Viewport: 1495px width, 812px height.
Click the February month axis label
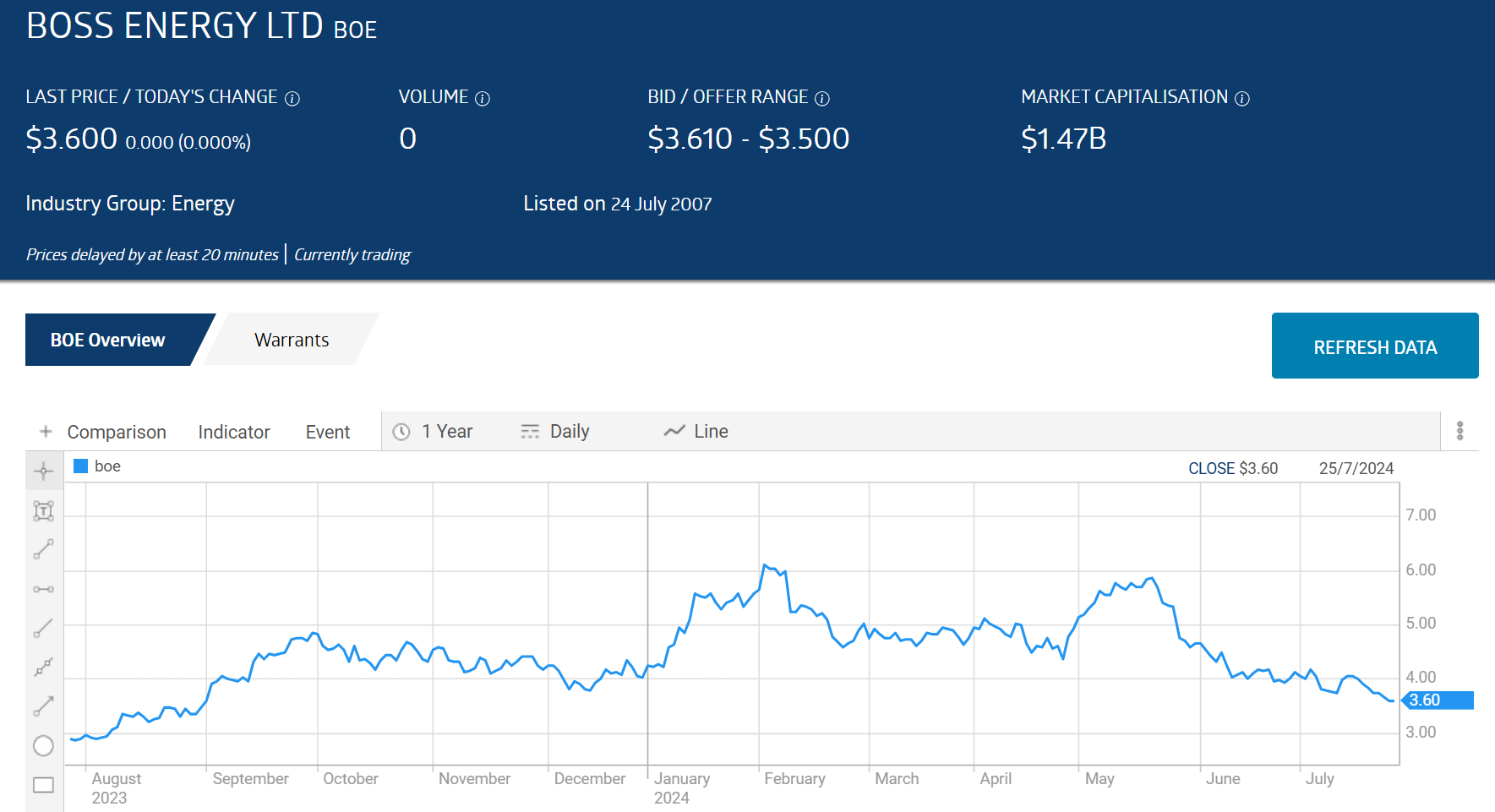[794, 778]
